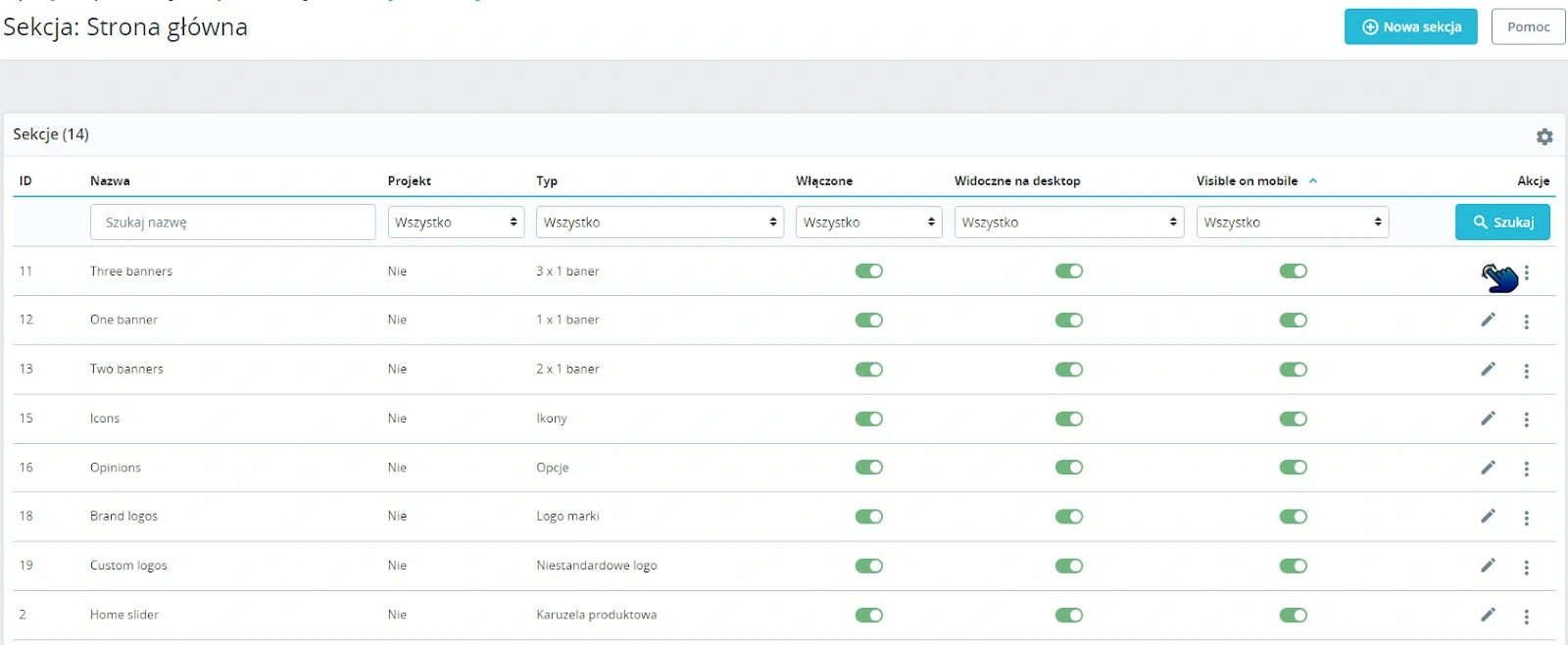The width and height of the screenshot is (1568, 645).
Task: Disable the Włączone toggle for Three banners
Action: point(868,272)
